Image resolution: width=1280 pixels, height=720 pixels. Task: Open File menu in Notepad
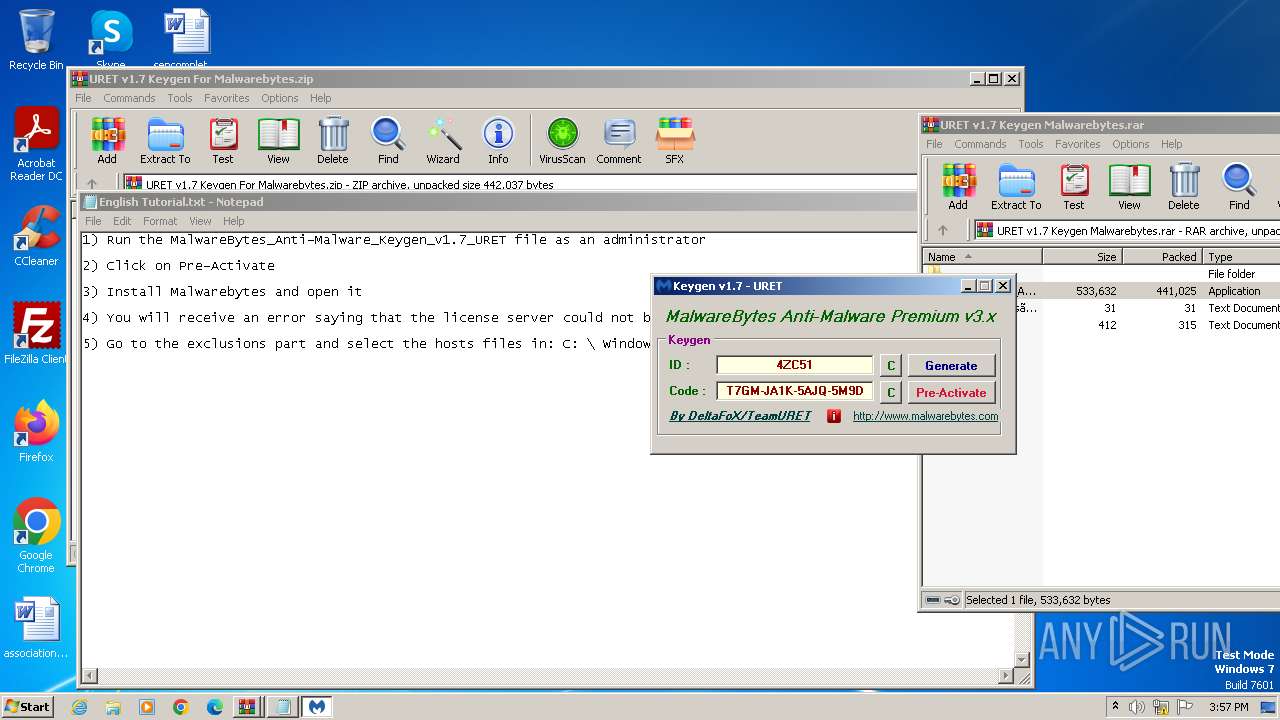click(x=93, y=221)
